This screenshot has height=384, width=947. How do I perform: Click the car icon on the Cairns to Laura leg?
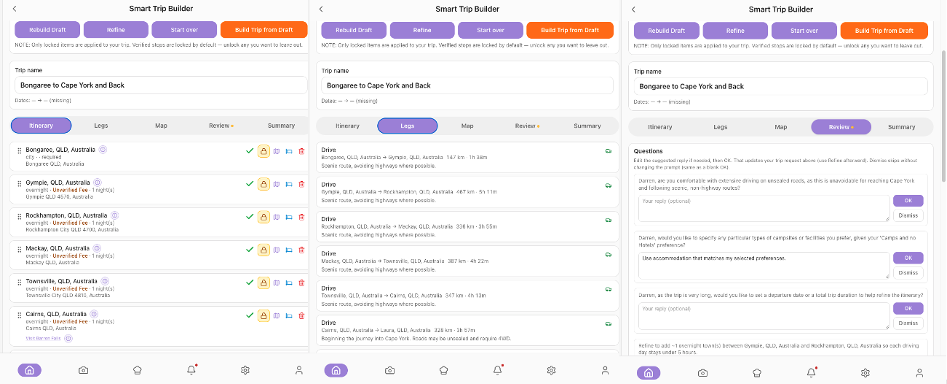click(x=608, y=324)
